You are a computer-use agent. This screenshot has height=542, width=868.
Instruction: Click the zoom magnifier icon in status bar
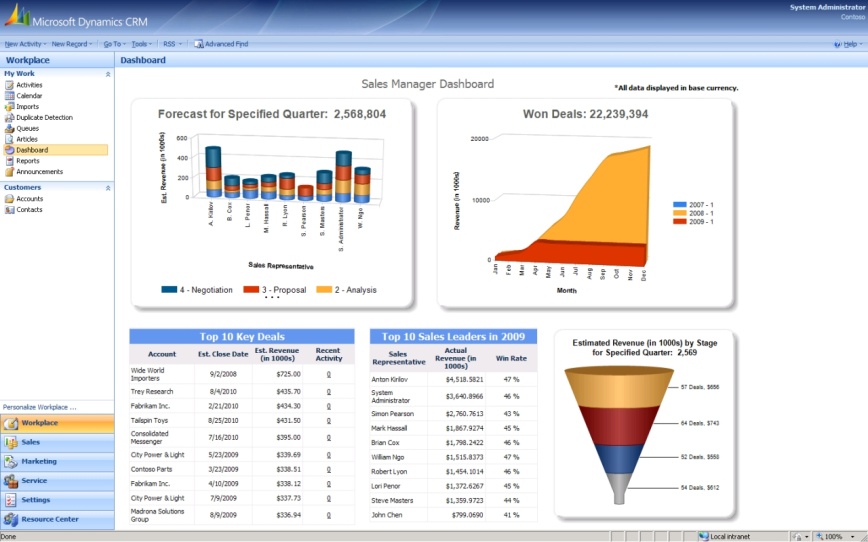[819, 536]
